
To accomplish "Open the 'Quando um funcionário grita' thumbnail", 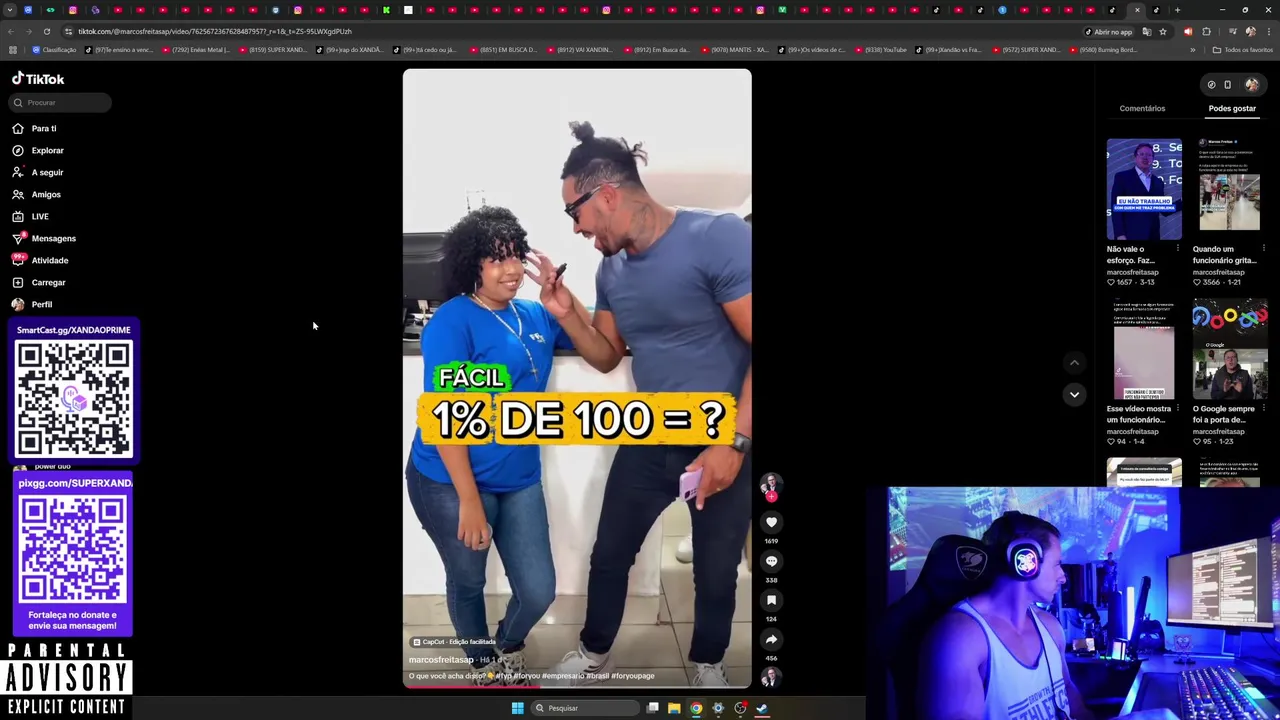I will coord(1230,189).
